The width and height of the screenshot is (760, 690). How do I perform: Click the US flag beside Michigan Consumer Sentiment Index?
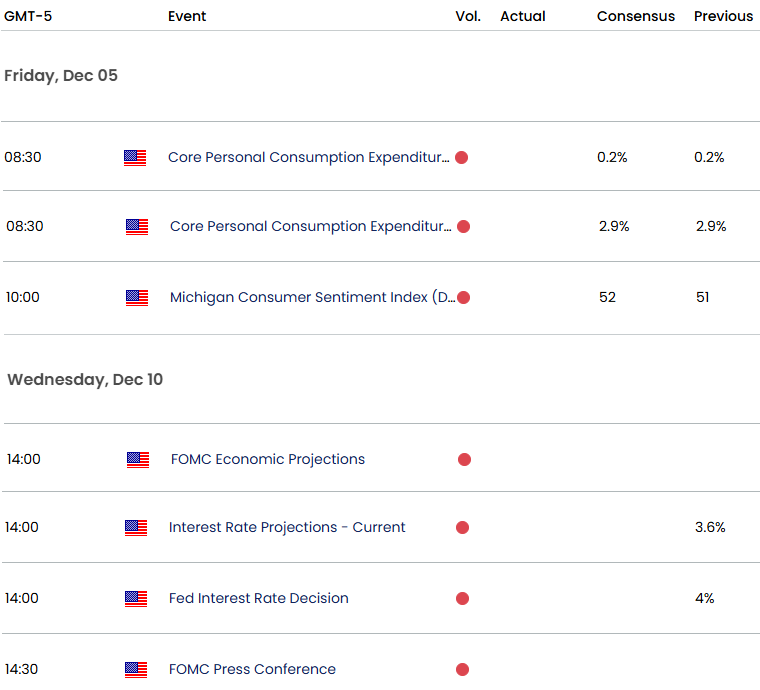(x=137, y=297)
